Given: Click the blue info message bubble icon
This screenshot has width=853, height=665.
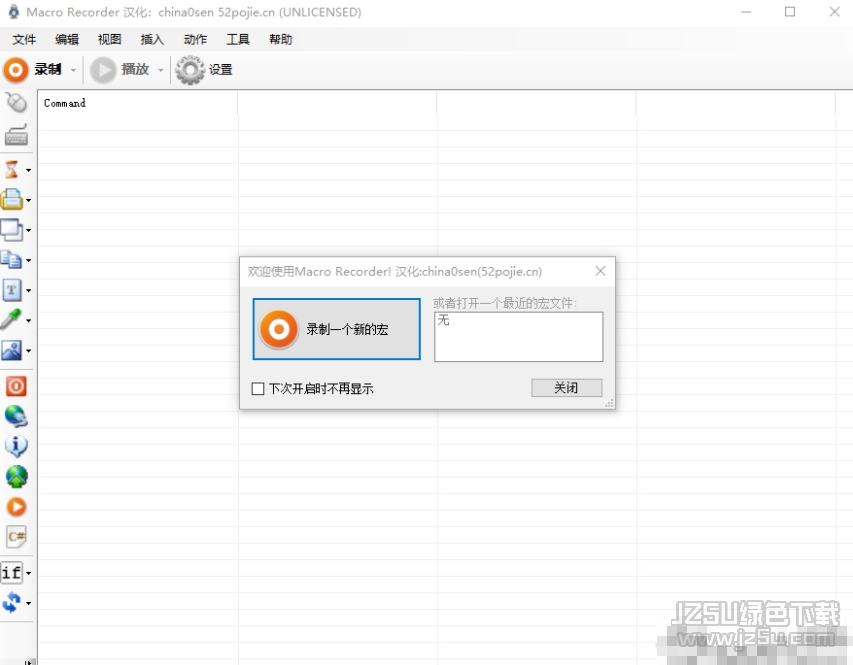Looking at the screenshot, I should click(16, 446).
